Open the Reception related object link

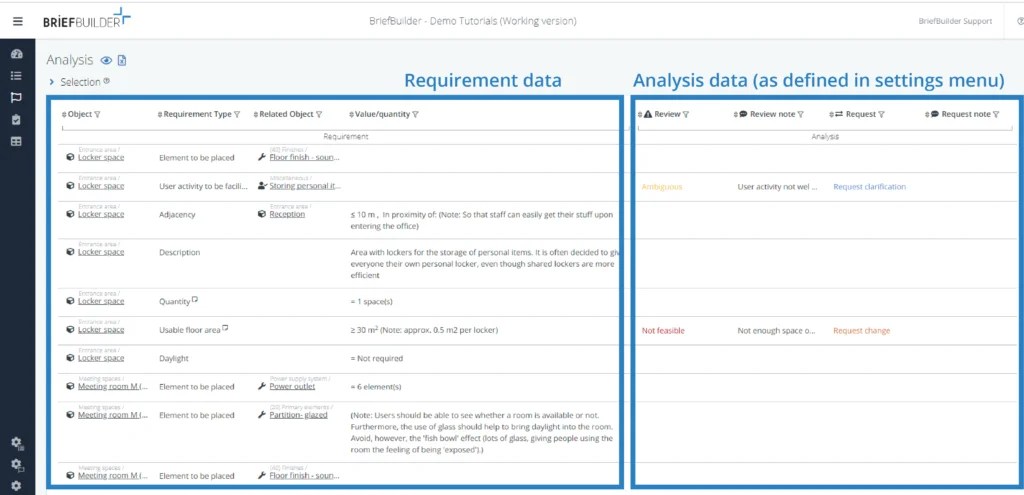287,214
